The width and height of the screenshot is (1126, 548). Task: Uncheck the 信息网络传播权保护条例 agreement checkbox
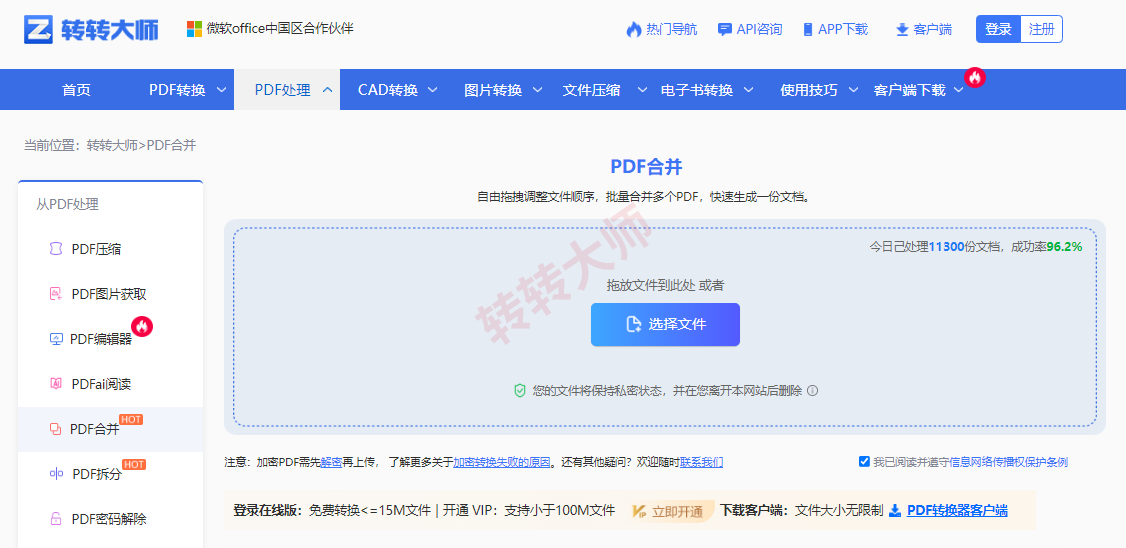864,461
